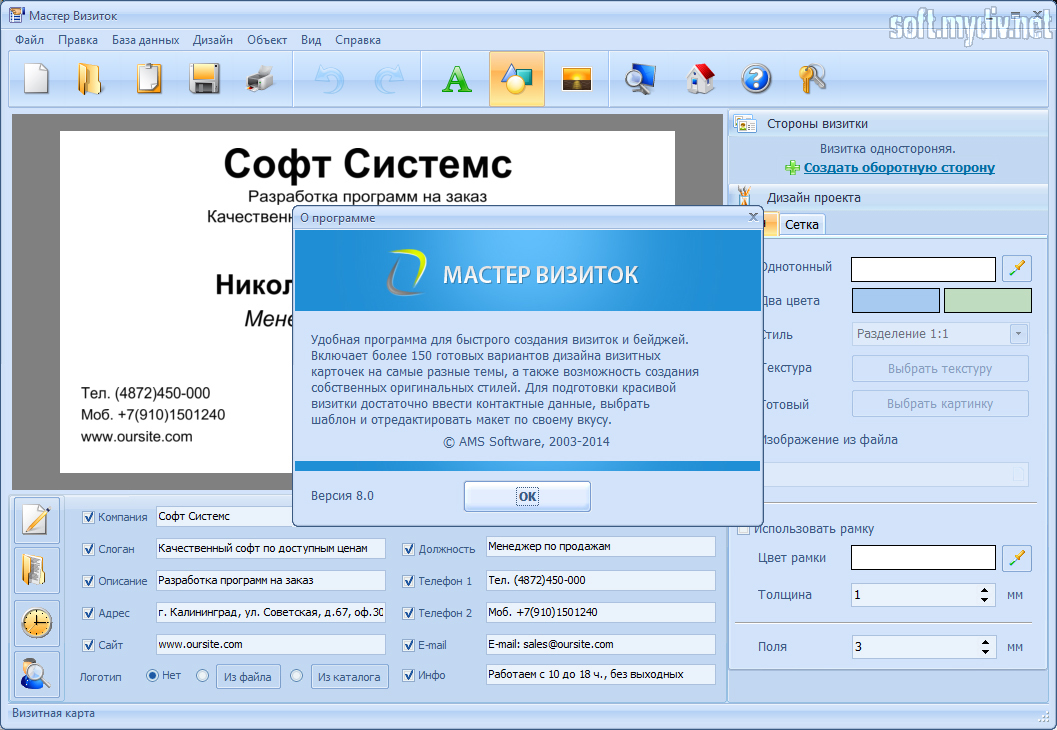Click the Выбрать картинку button
The width and height of the screenshot is (1057, 730).
[940, 404]
